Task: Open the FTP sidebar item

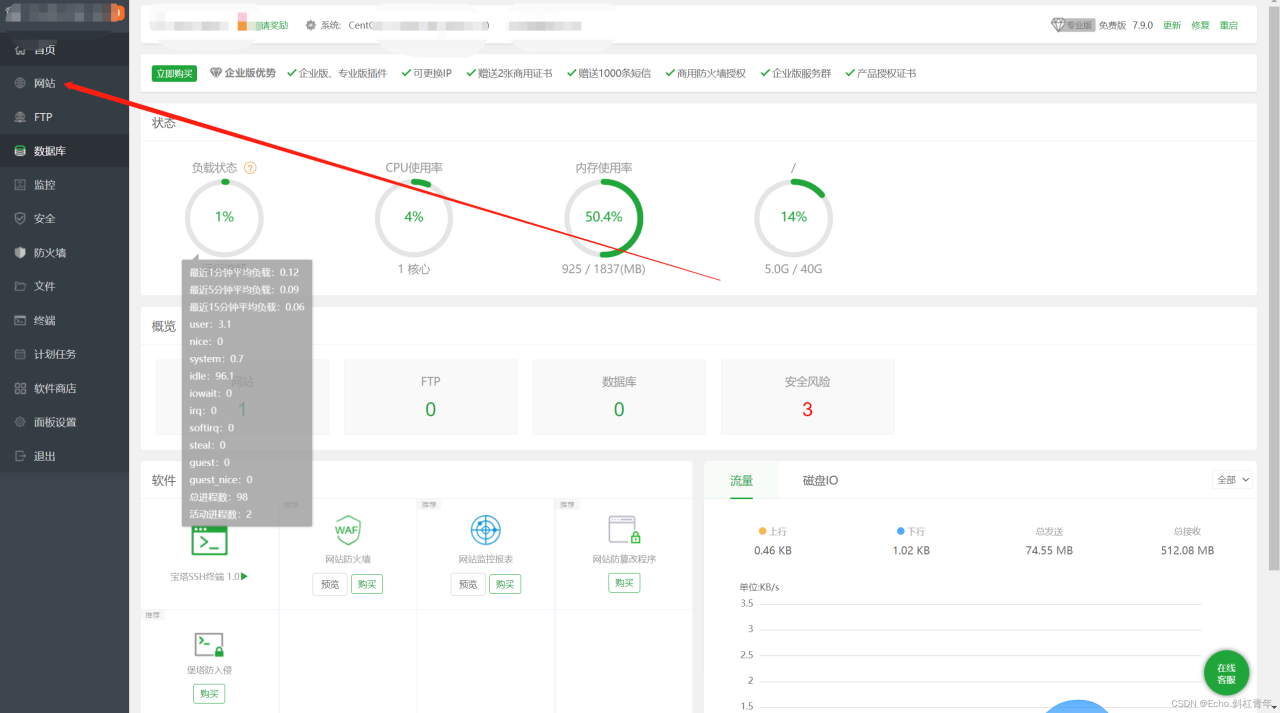Action: coord(43,117)
